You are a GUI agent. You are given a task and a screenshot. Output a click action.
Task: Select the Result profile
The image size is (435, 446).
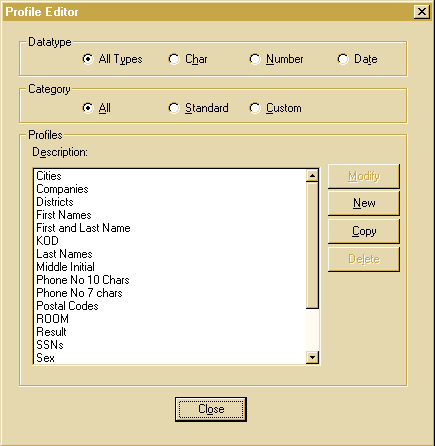[x=170, y=332]
